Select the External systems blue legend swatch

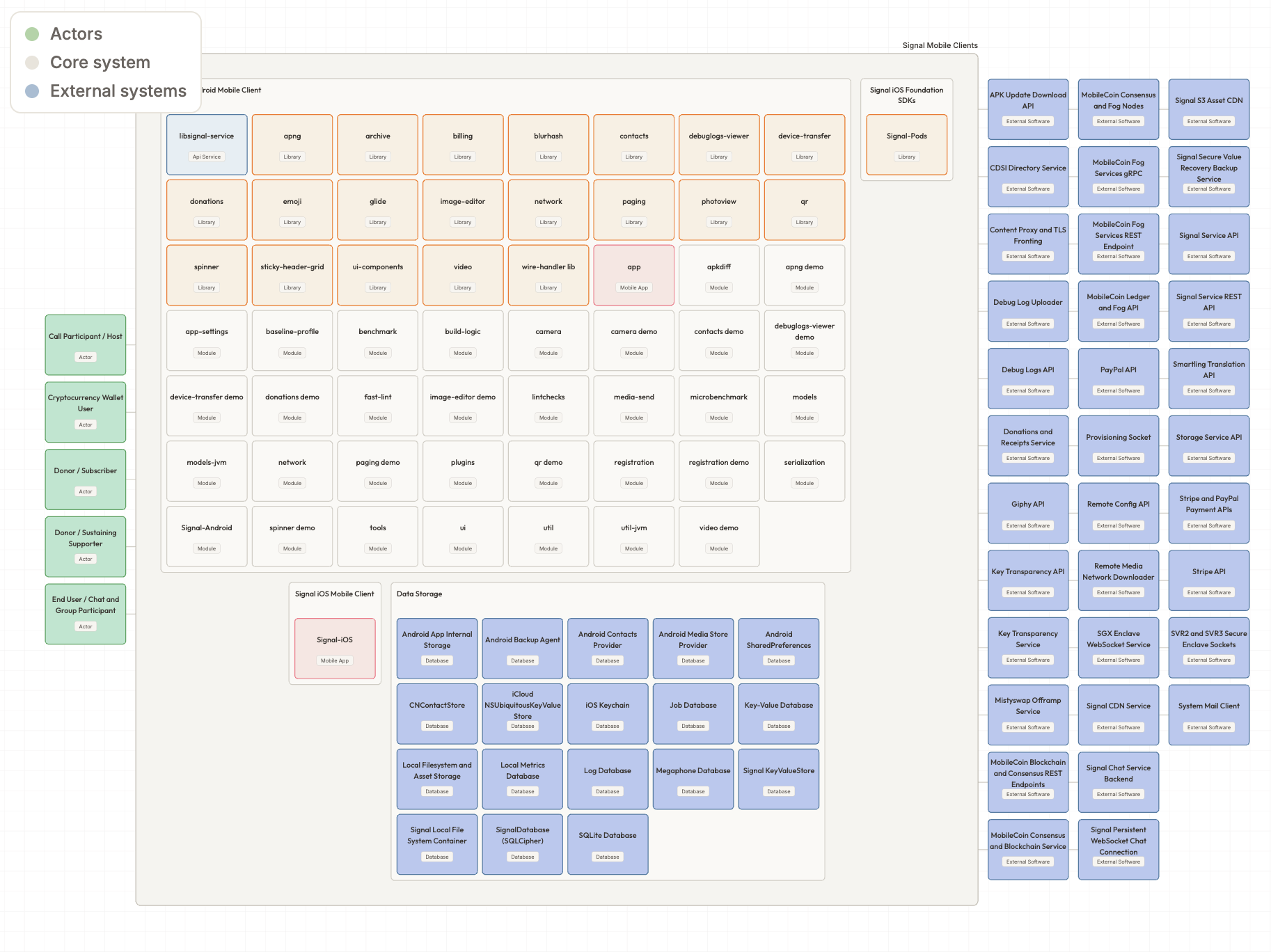pyautogui.click(x=32, y=91)
